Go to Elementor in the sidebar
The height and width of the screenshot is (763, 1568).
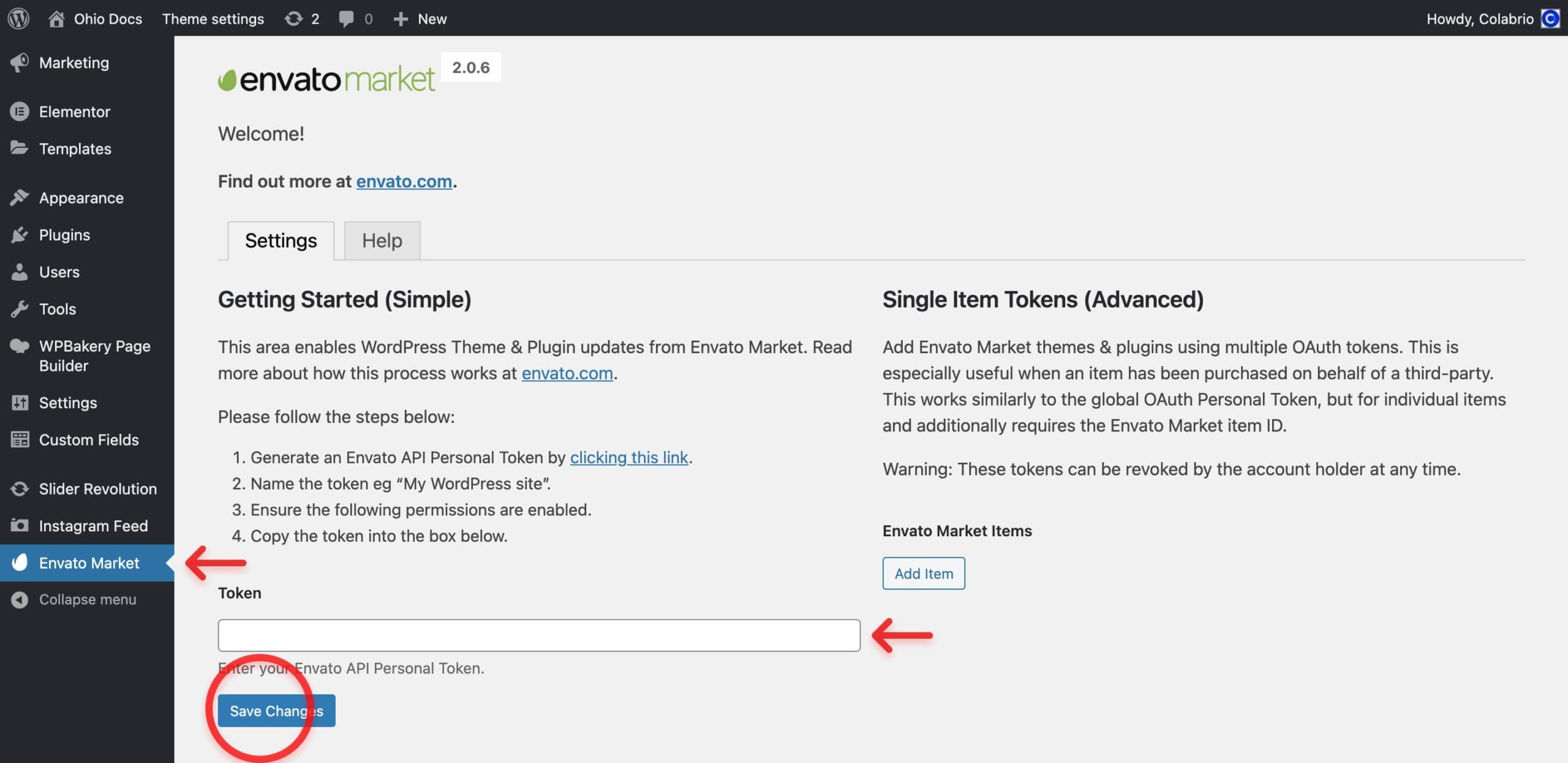(75, 112)
